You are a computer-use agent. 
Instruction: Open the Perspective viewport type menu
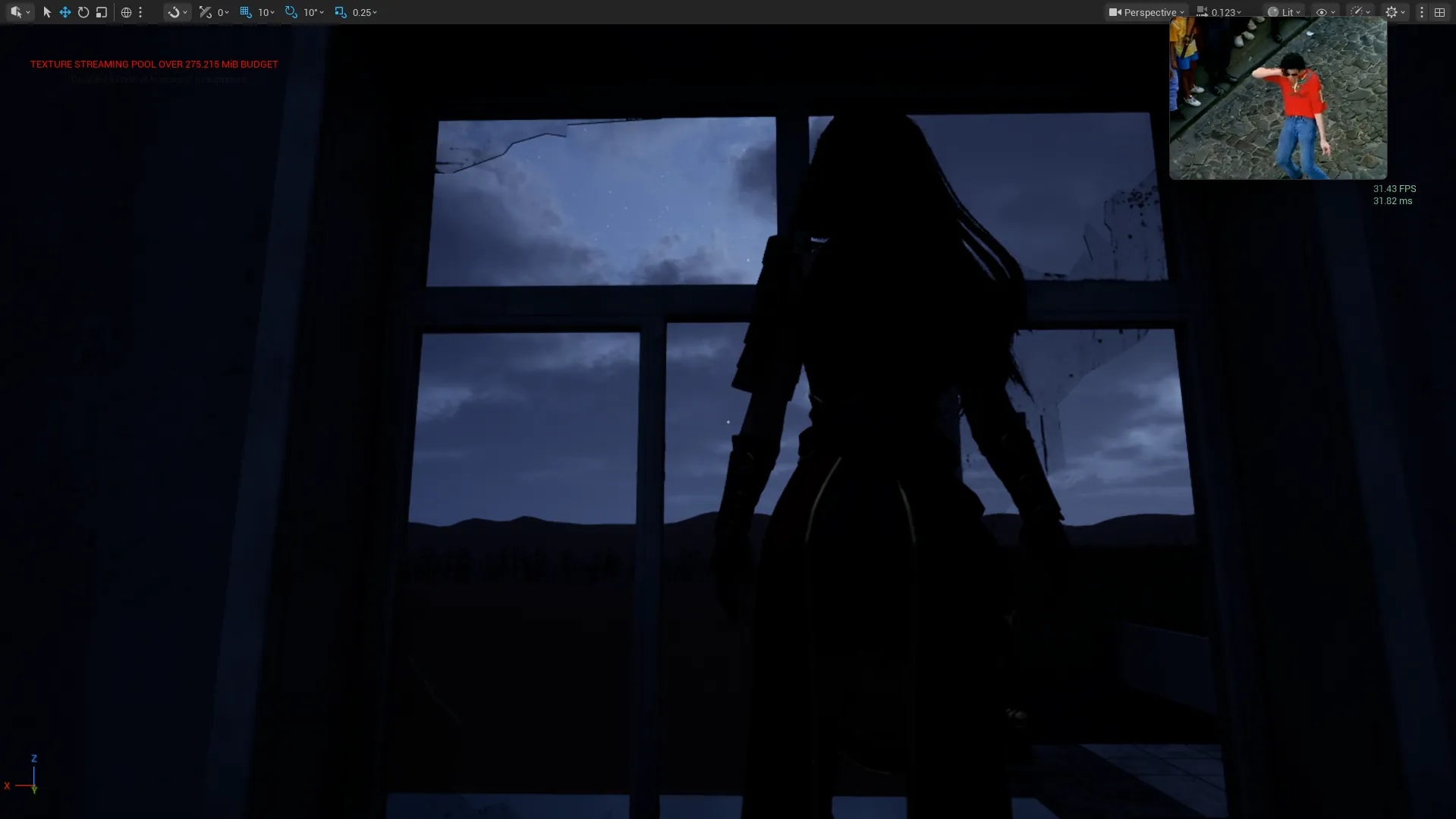1146,12
